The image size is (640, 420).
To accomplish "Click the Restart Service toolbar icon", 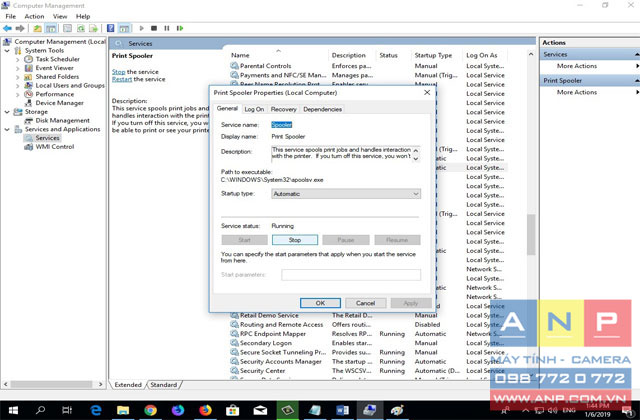I will click(x=180, y=28).
